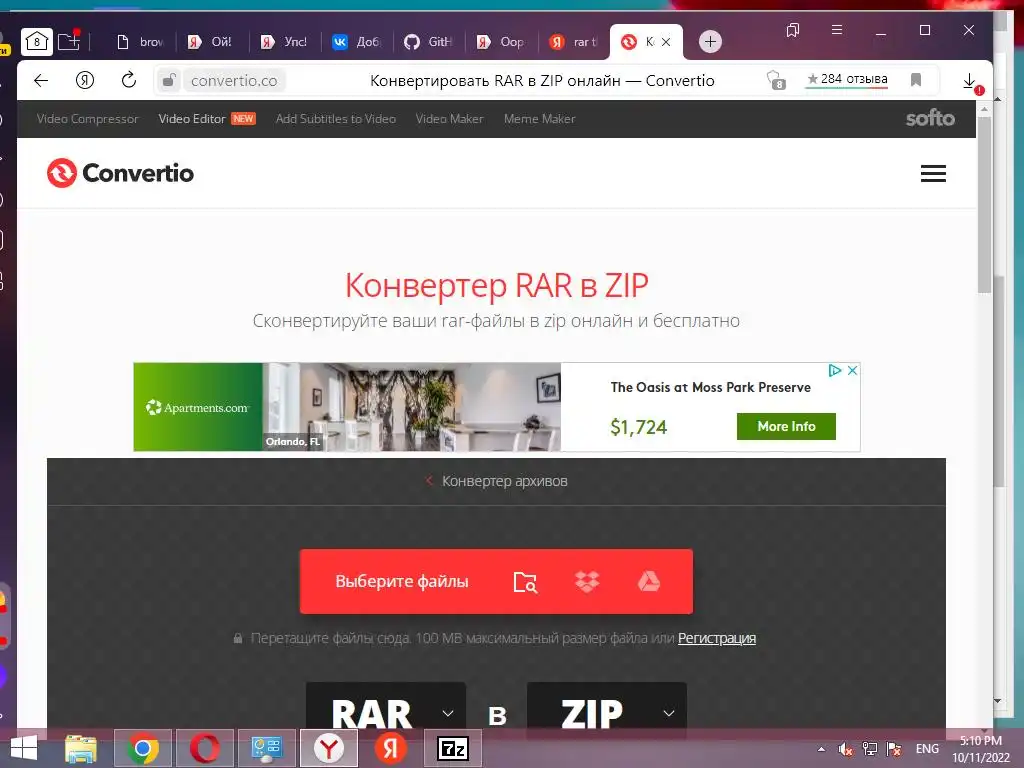Close the ad with the X icon
1024x768 pixels.
pos(852,370)
